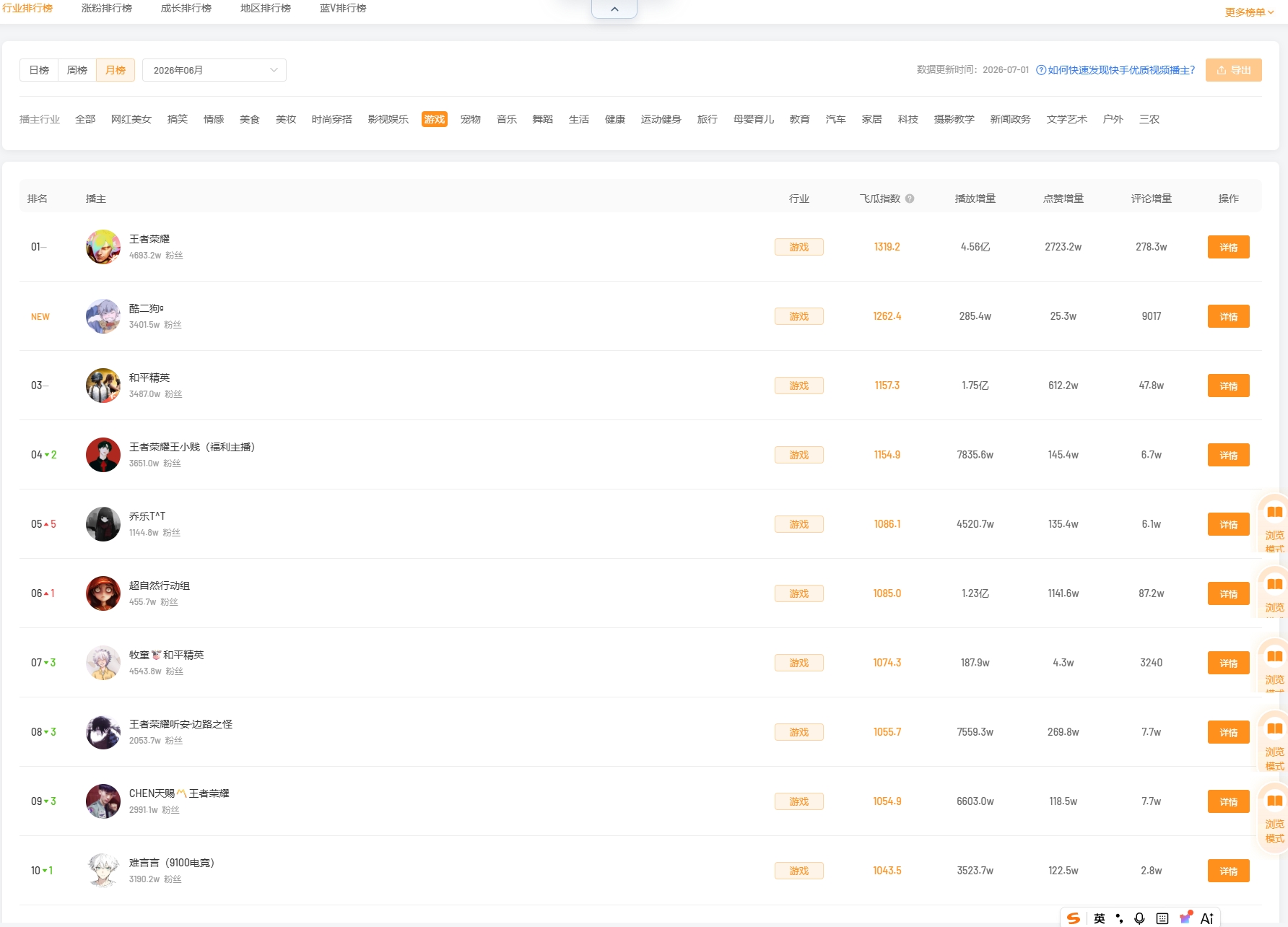
Task: Switch to 蓝V排行榜 tab
Action: [x=343, y=8]
